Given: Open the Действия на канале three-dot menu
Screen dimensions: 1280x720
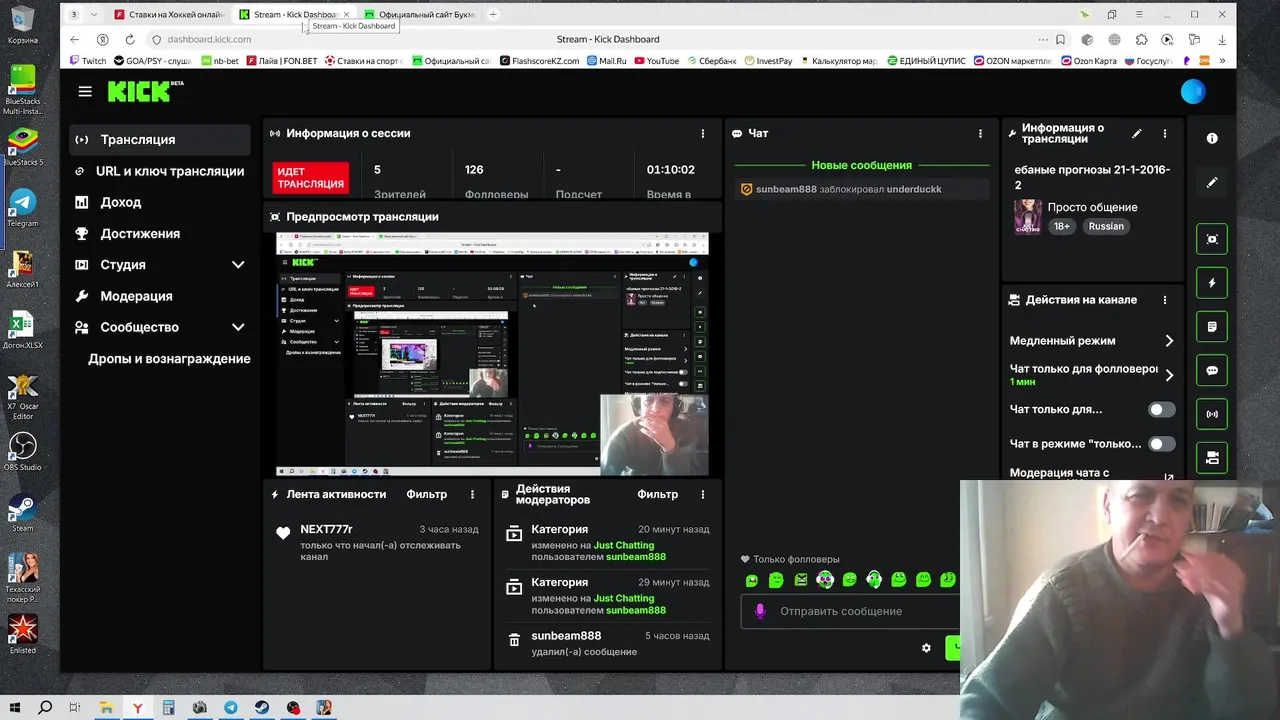Looking at the screenshot, I should point(1164,300).
